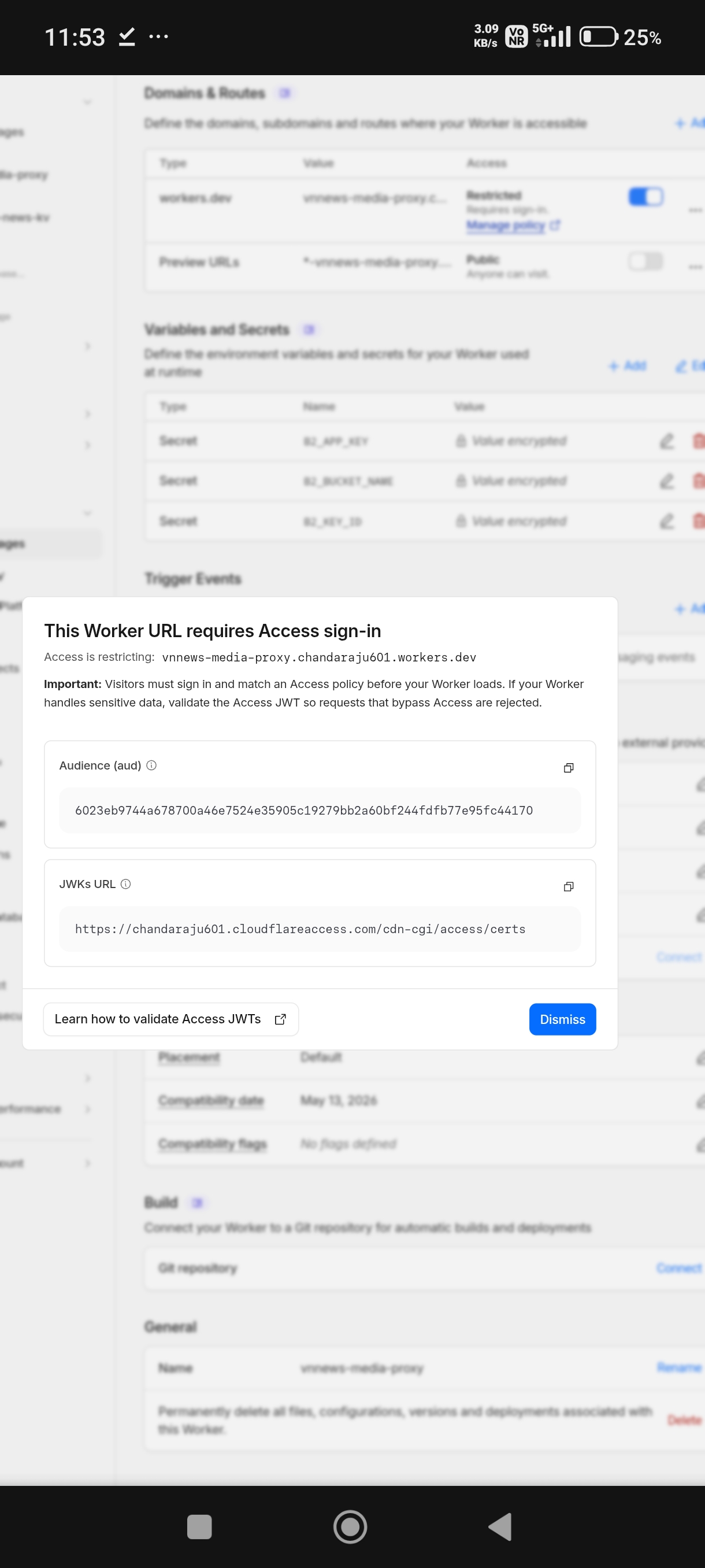Toggle workers.dev route enabled switch
This screenshot has width=705, height=1568.
click(645, 197)
